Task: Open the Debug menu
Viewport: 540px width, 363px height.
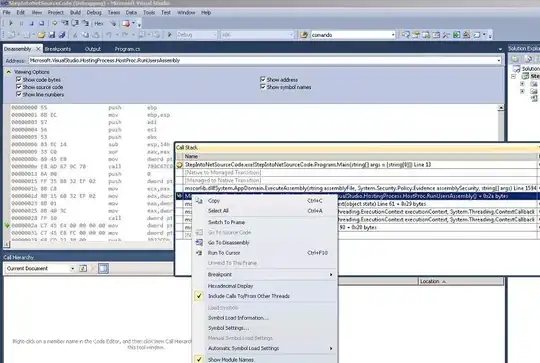Action: click(94, 12)
